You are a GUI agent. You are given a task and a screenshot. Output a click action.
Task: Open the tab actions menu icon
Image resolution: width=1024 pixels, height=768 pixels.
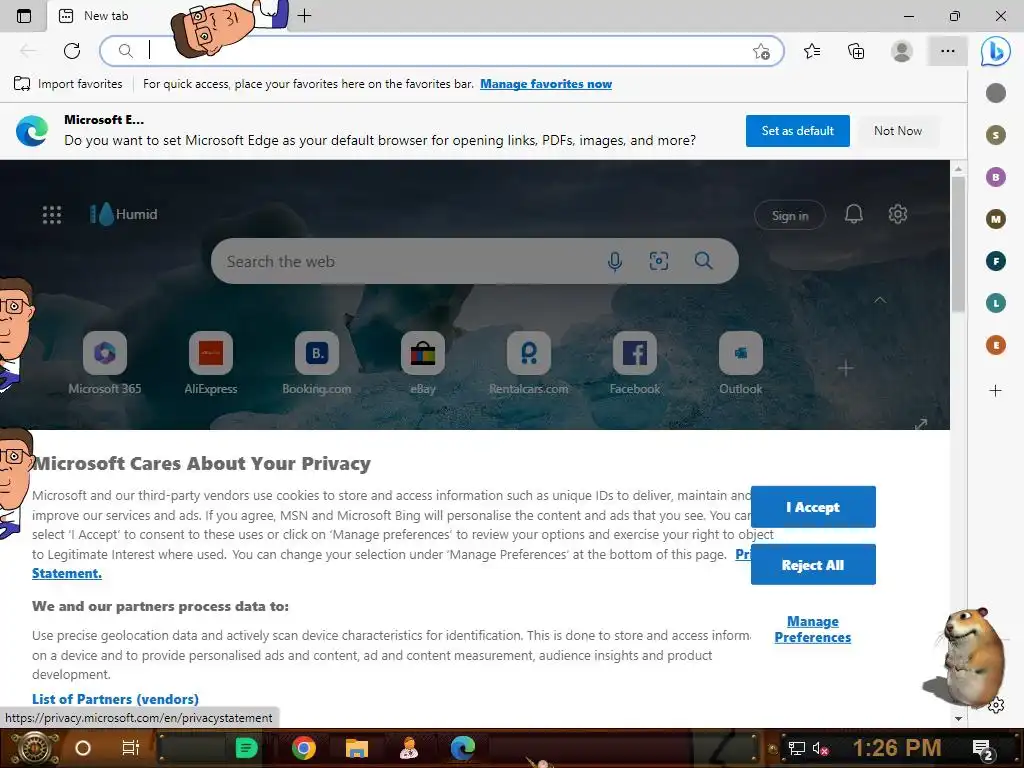coord(24,16)
